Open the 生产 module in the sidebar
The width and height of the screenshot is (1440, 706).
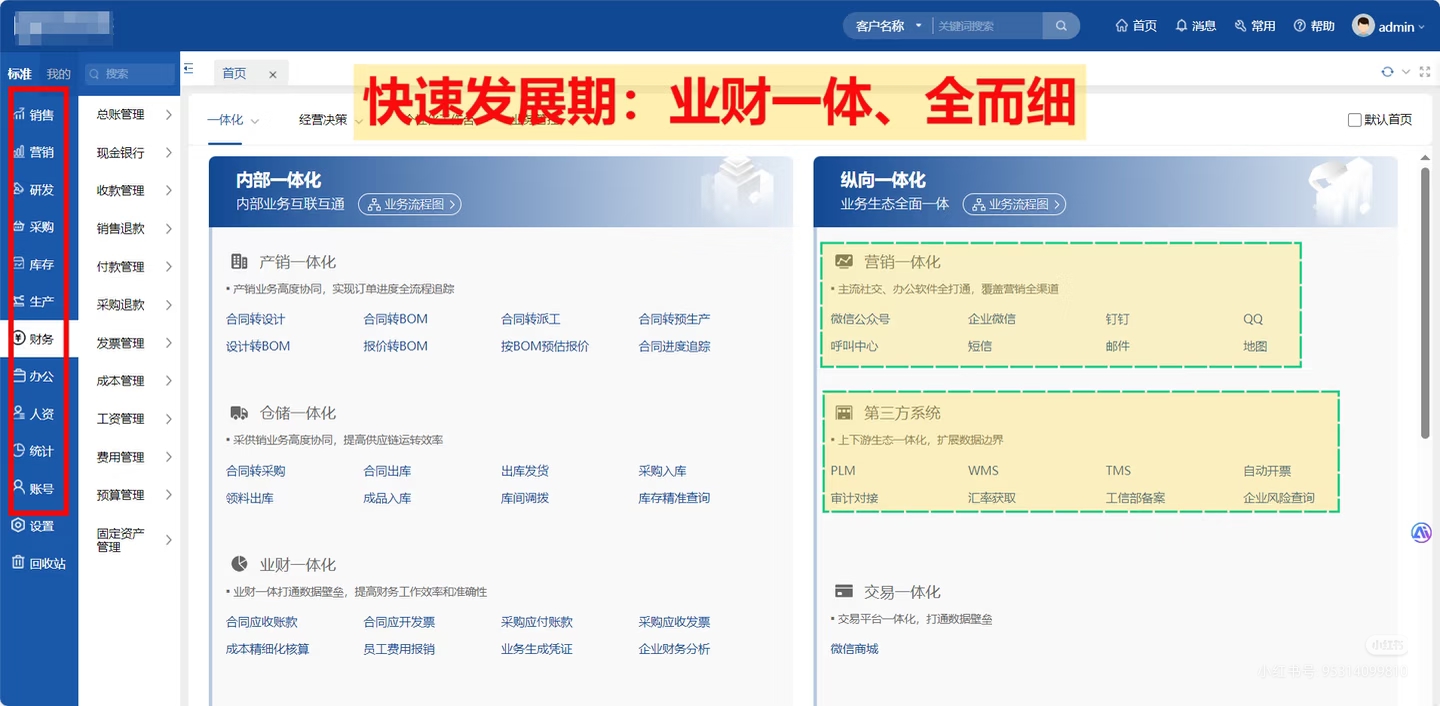pos(33,302)
